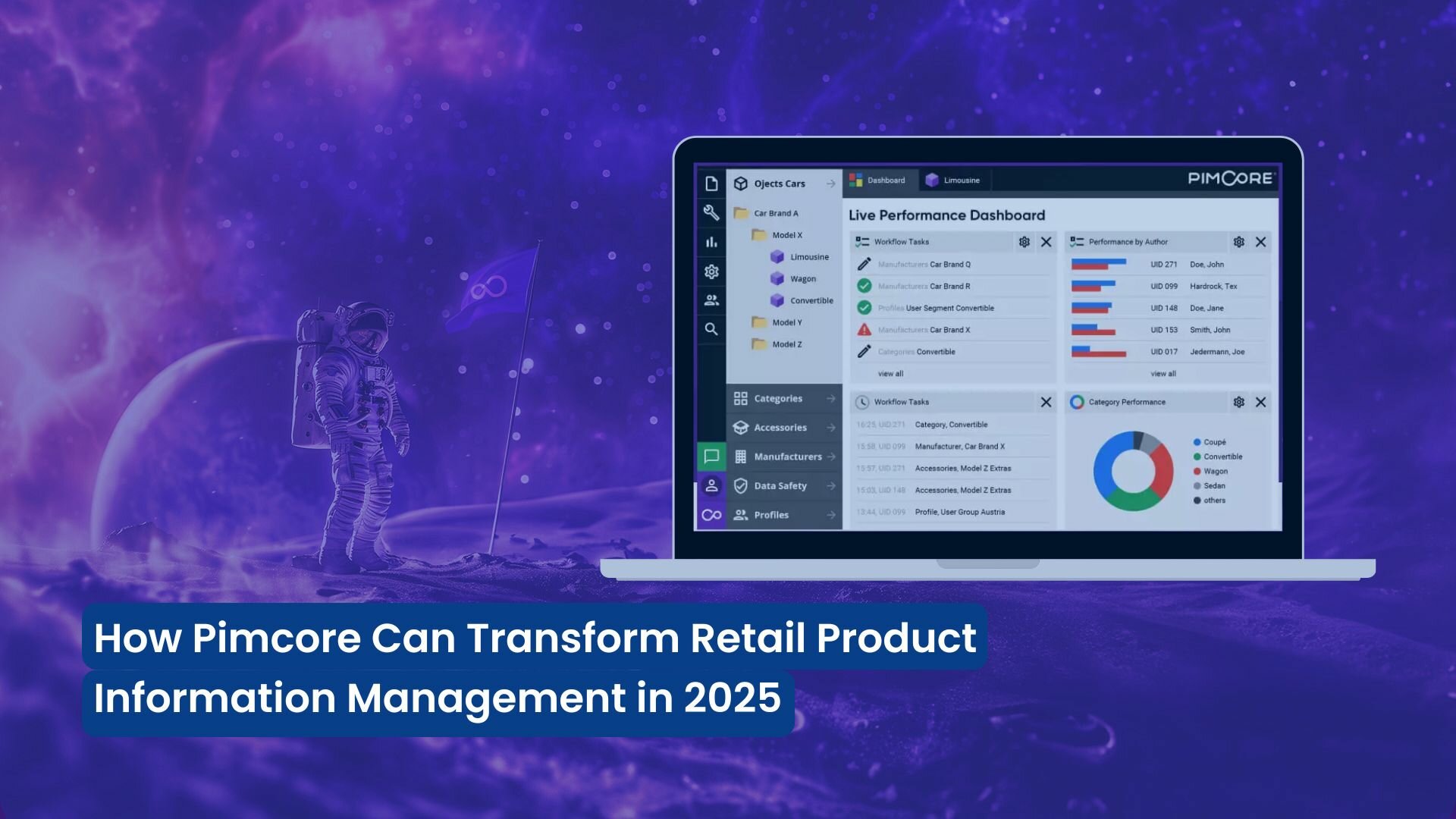Toggle Sedan legend dot in chart

[x=1197, y=485]
